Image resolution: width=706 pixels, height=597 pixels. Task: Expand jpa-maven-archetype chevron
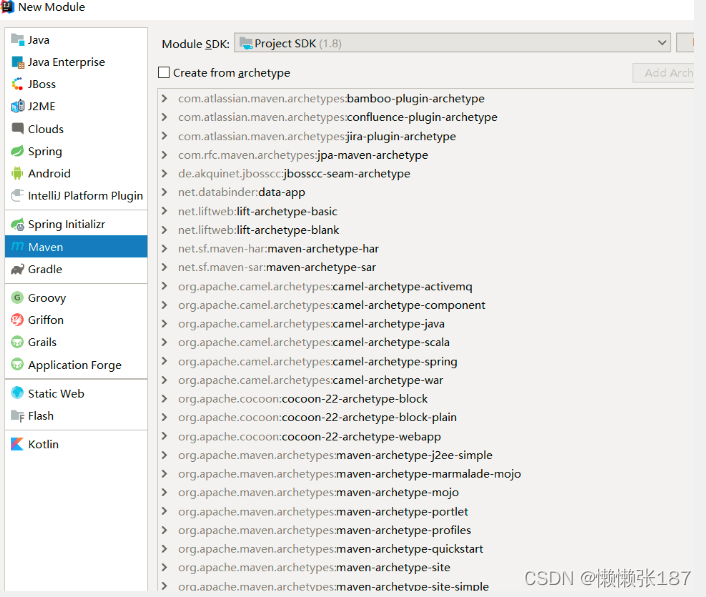pyautogui.click(x=164, y=155)
